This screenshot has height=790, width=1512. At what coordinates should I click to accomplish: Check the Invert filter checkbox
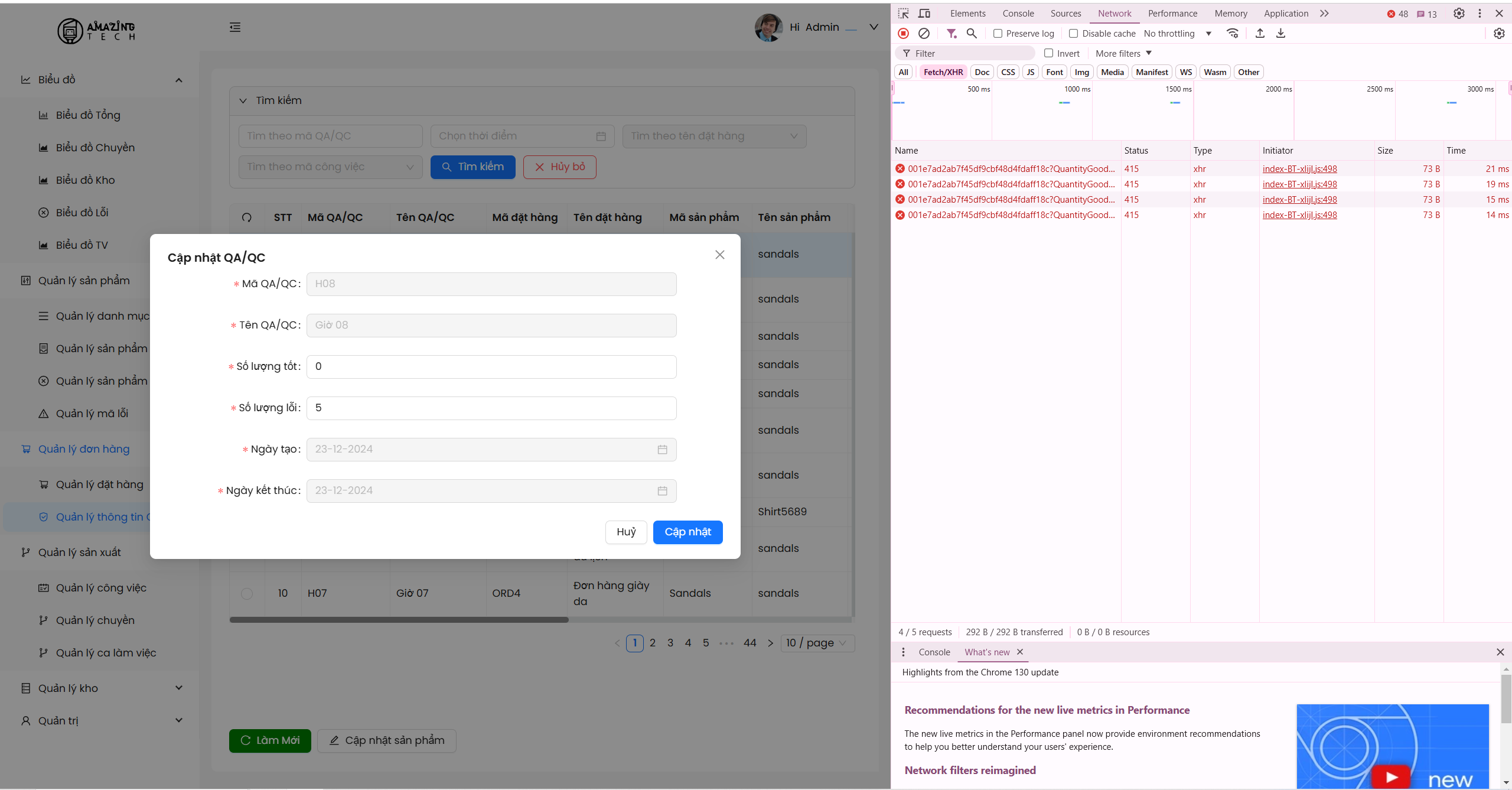[x=1049, y=53]
